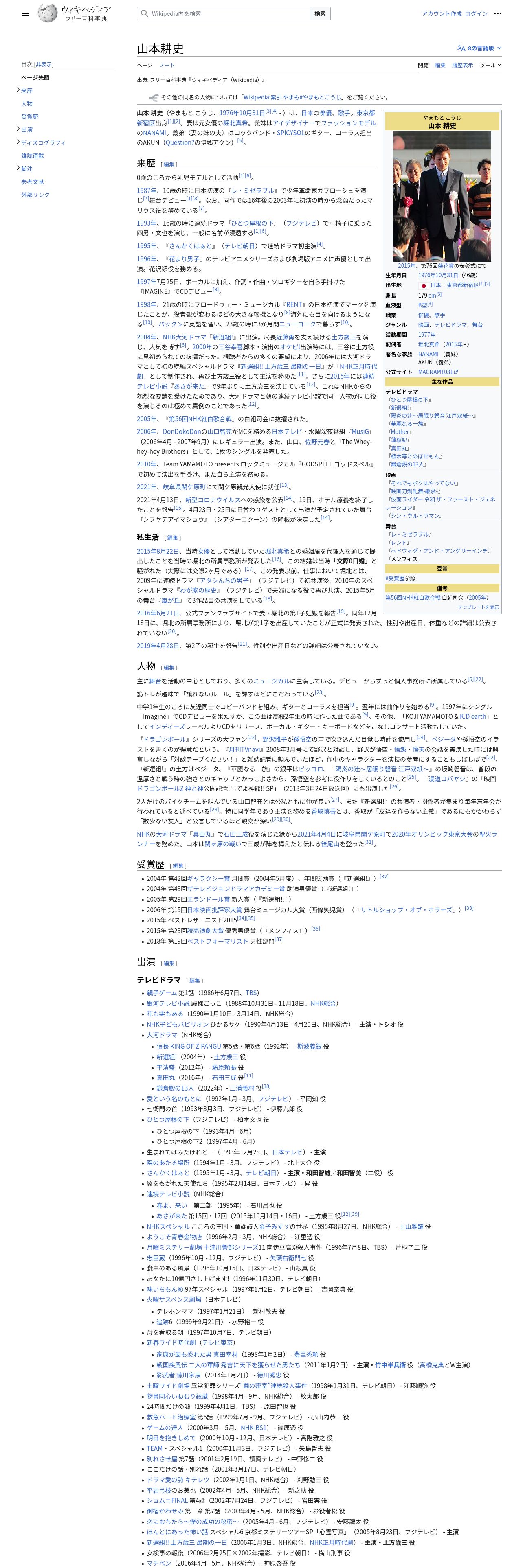
Task: Click the 検索 search button
Action: click(x=320, y=13)
